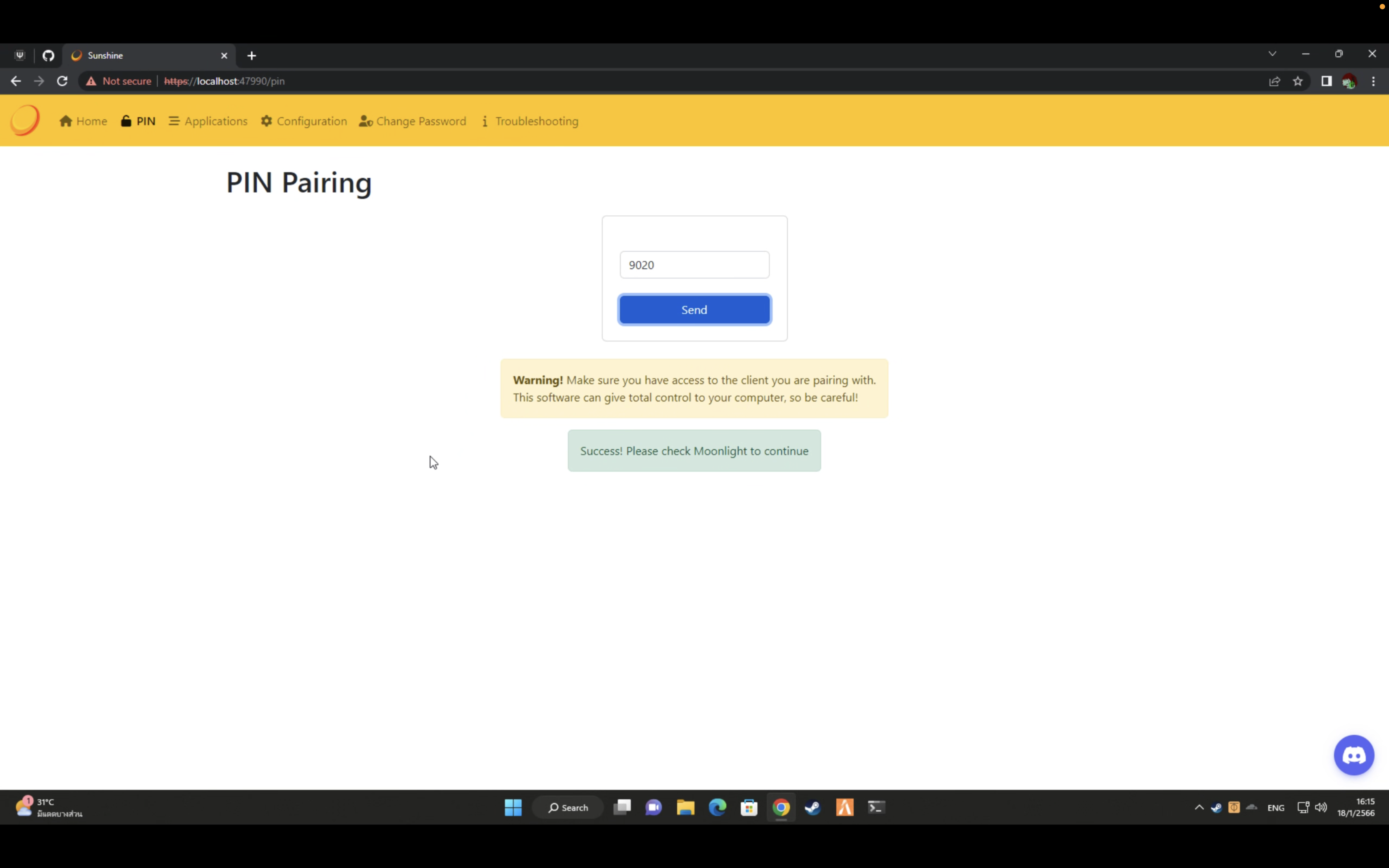Launch Steam from the taskbar

pyautogui.click(x=812, y=807)
